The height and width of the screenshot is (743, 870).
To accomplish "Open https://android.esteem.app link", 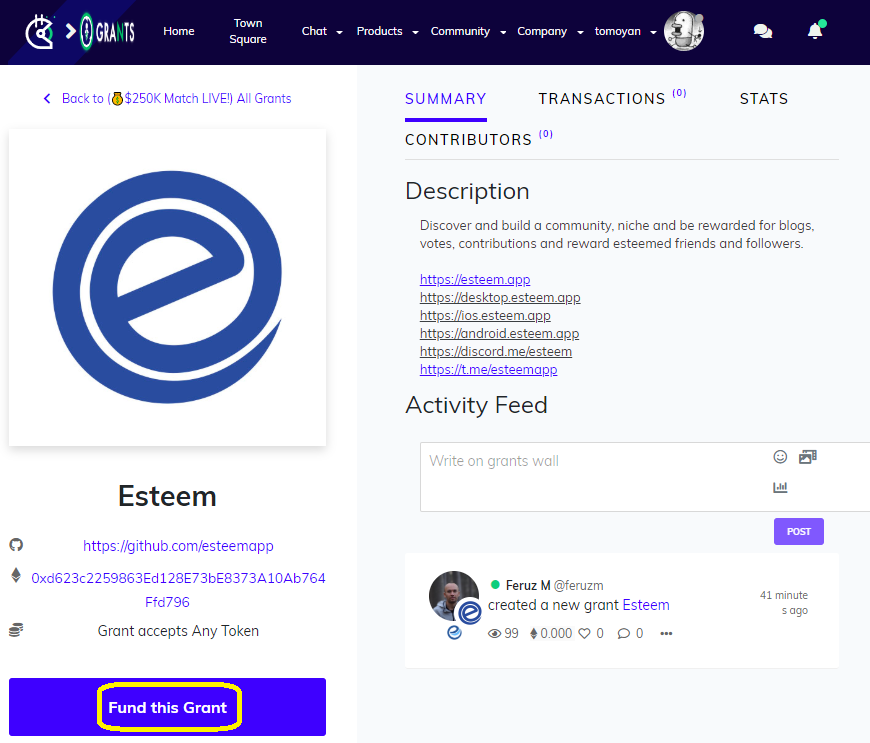I will pos(499,333).
